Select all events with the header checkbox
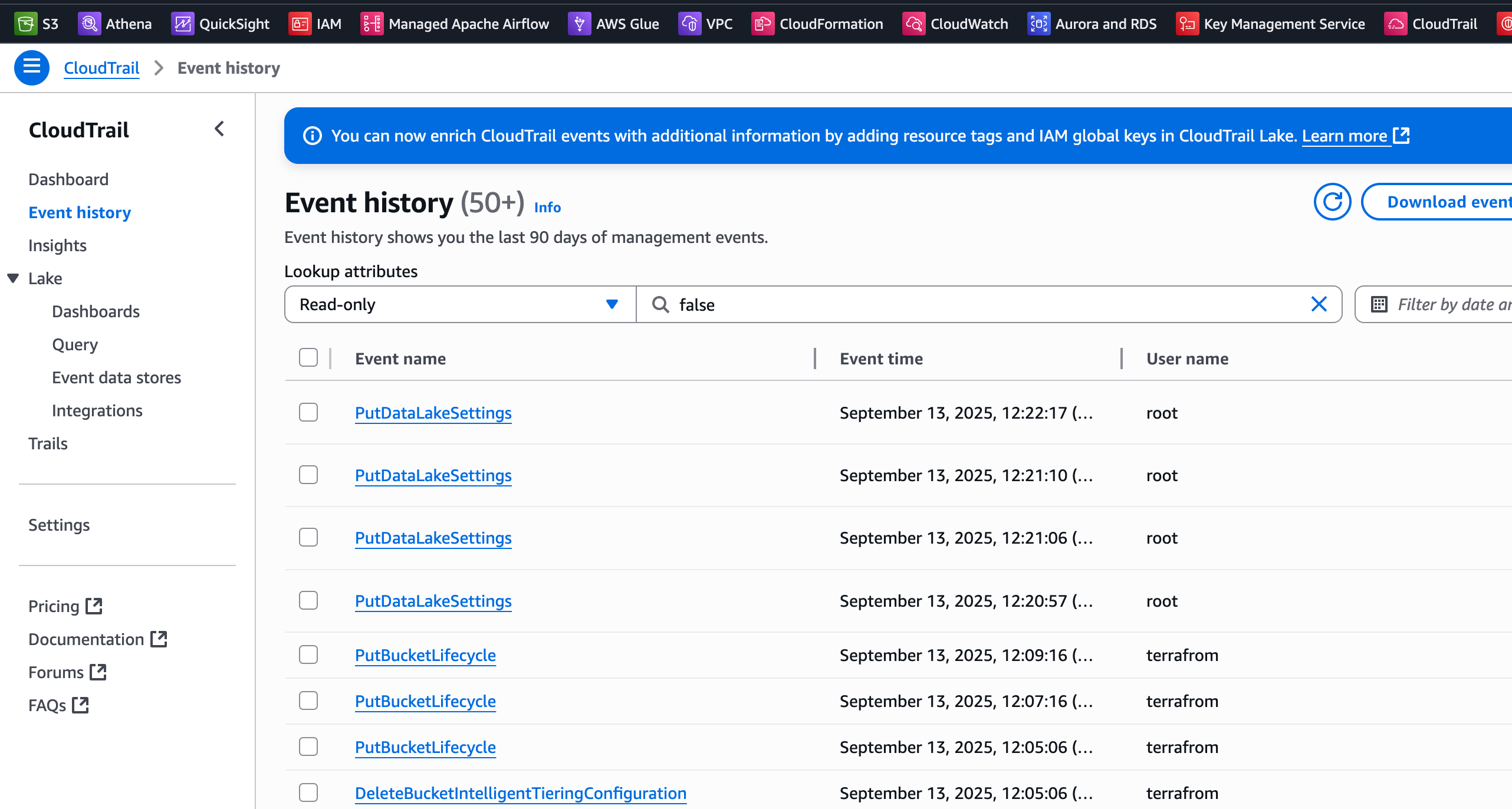The height and width of the screenshot is (809, 1512). coord(308,358)
